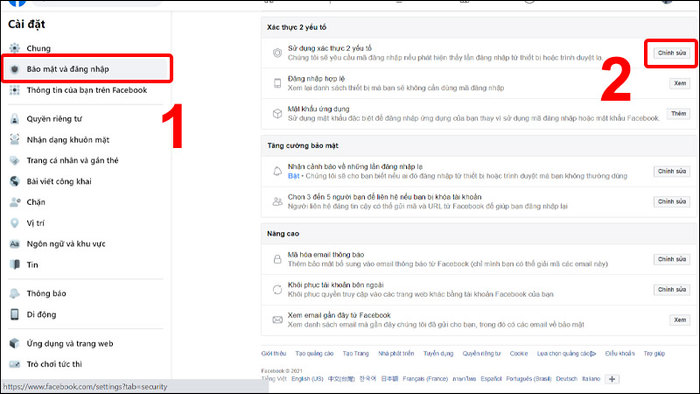
Task: Click the face icon for Nhận dạng khuôn mặt
Action: coord(15,139)
